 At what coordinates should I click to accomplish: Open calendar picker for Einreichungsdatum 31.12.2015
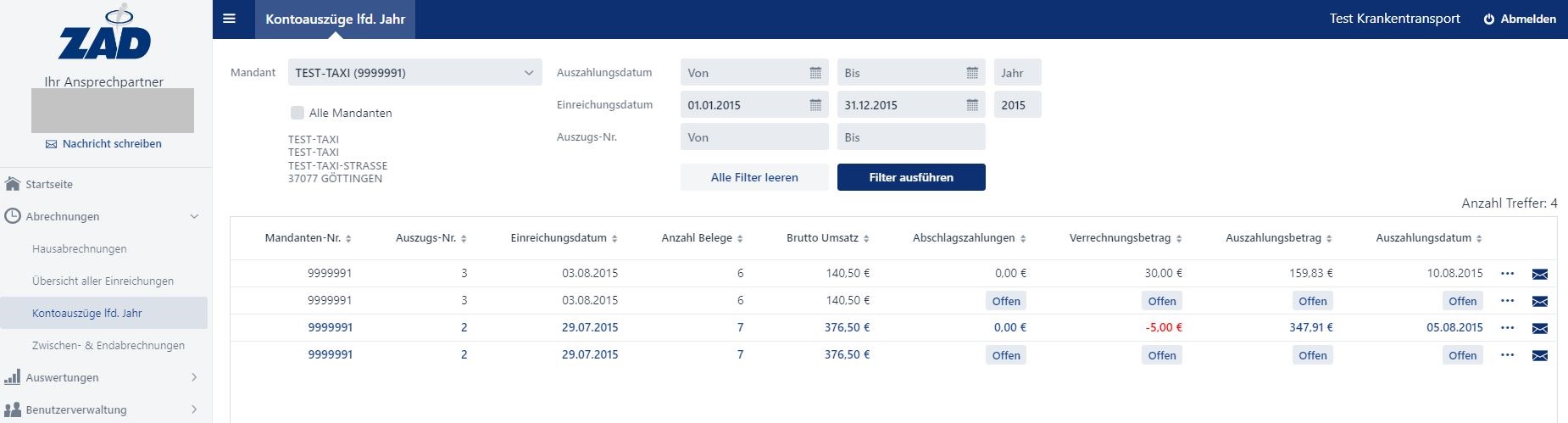[972, 105]
